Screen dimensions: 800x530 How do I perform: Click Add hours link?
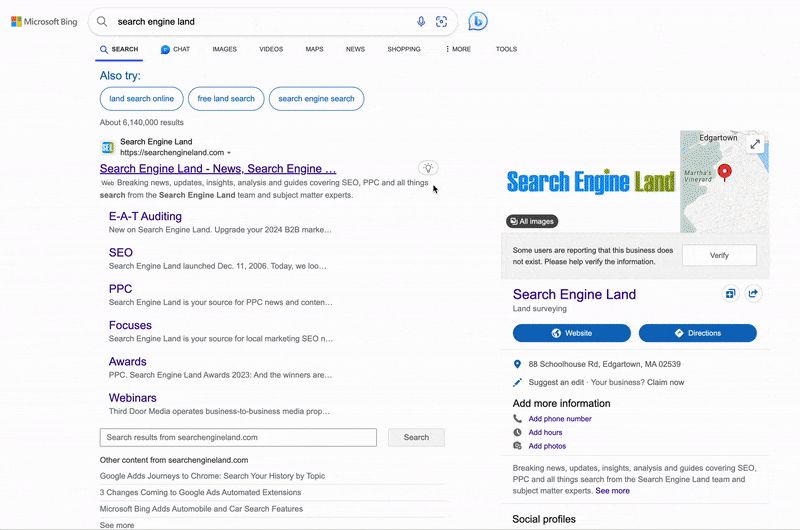coord(545,432)
